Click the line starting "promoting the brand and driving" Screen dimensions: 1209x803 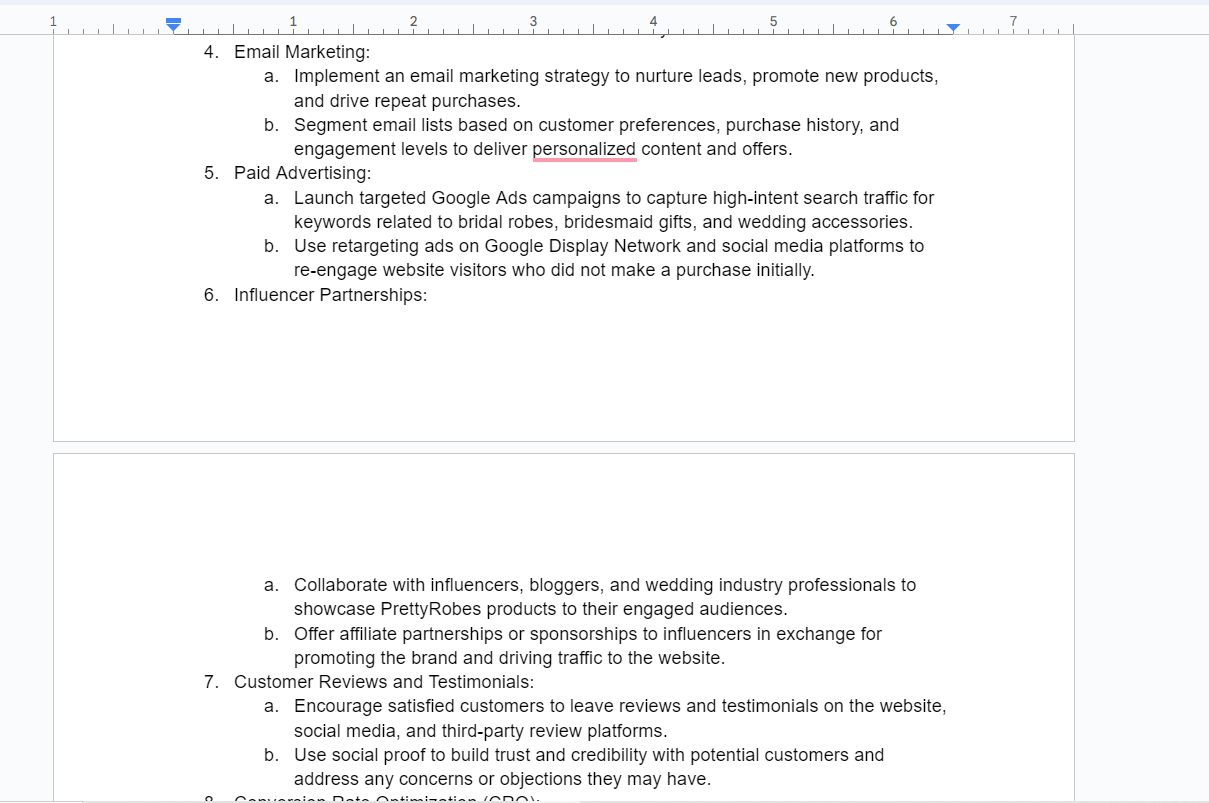point(509,658)
